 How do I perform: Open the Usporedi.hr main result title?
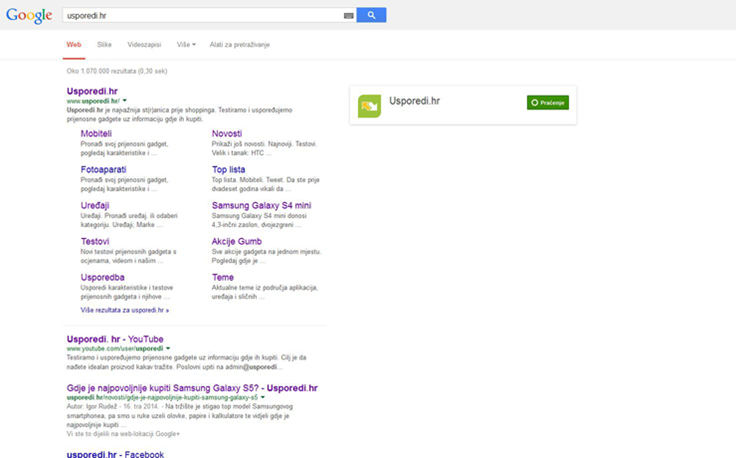92,91
